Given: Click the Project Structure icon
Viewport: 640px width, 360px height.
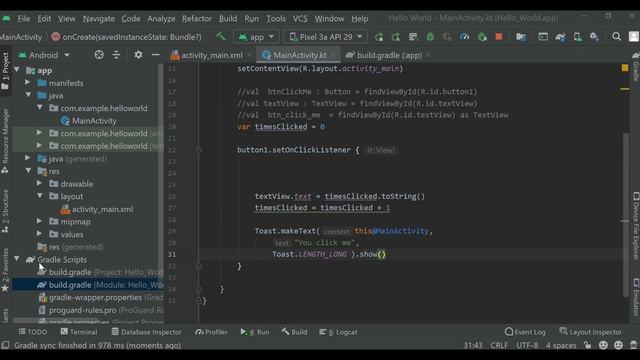Looking at the screenshot, I should 521,37.
